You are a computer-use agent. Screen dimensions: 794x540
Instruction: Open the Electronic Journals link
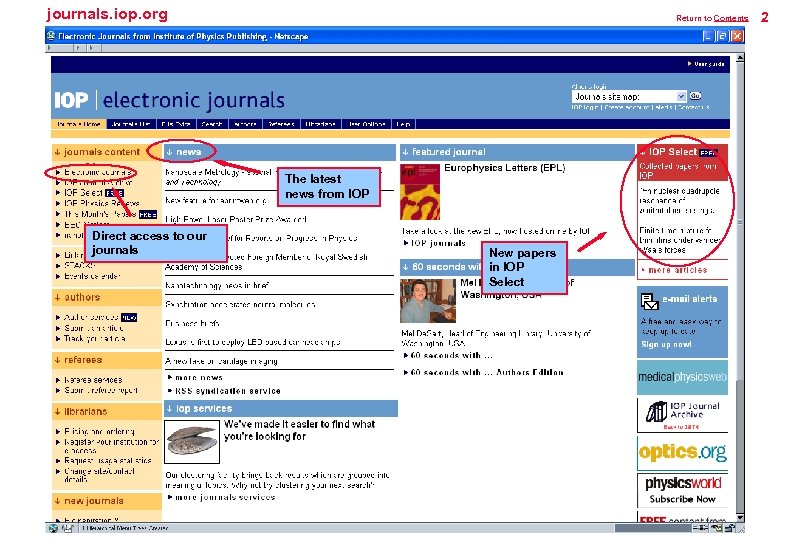[x=97, y=172]
